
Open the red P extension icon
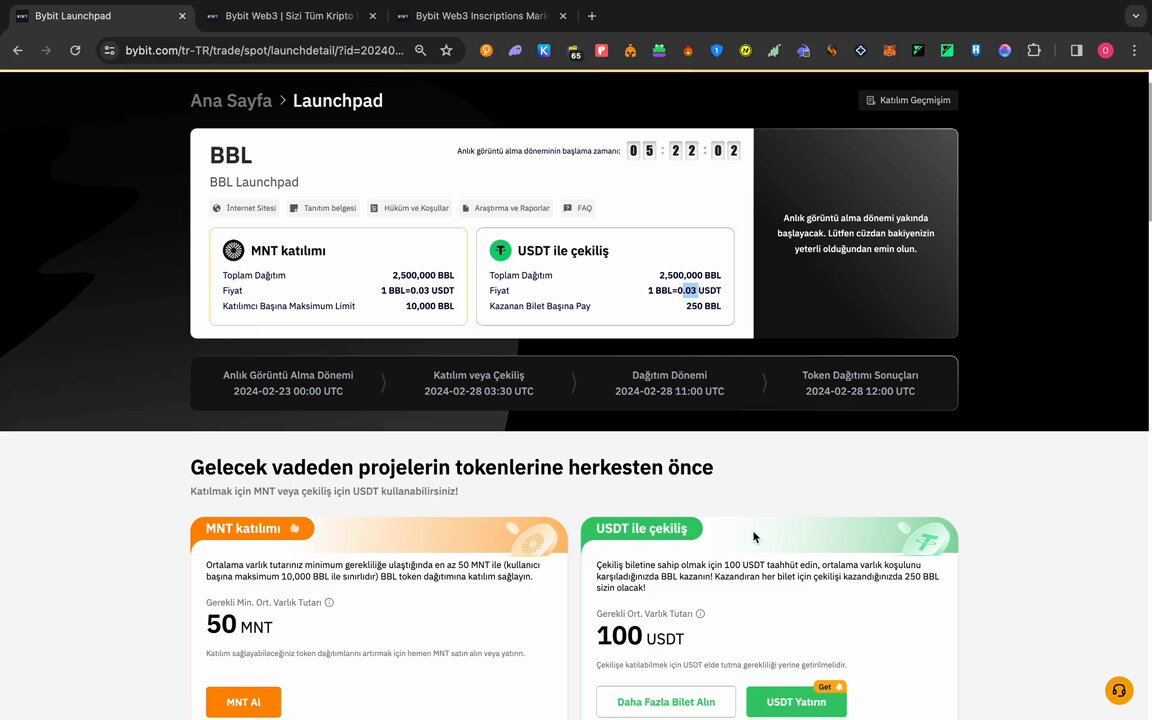(602, 51)
